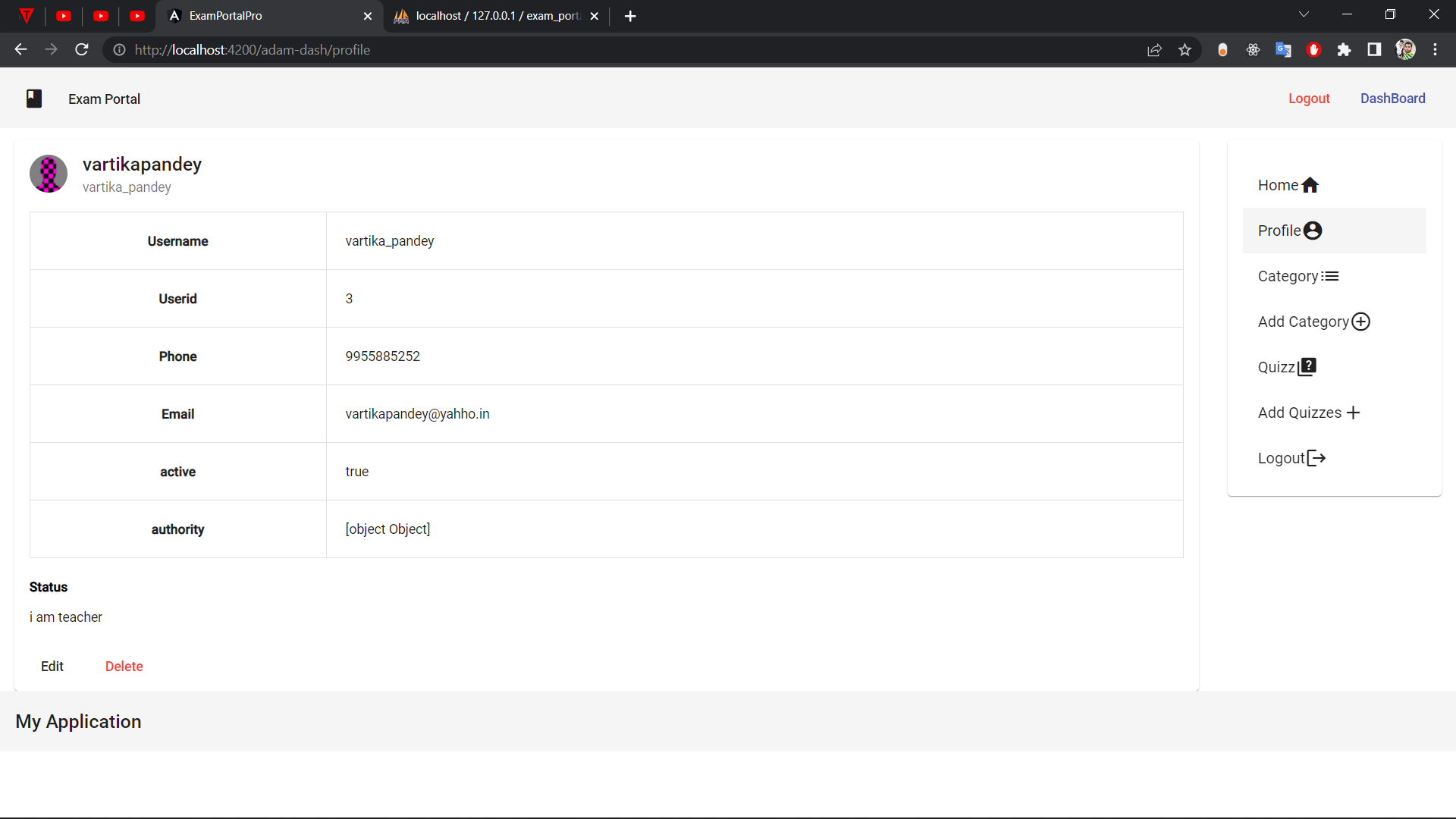Click the Exam Portal book logo icon
The height and width of the screenshot is (819, 1456).
pyautogui.click(x=34, y=99)
